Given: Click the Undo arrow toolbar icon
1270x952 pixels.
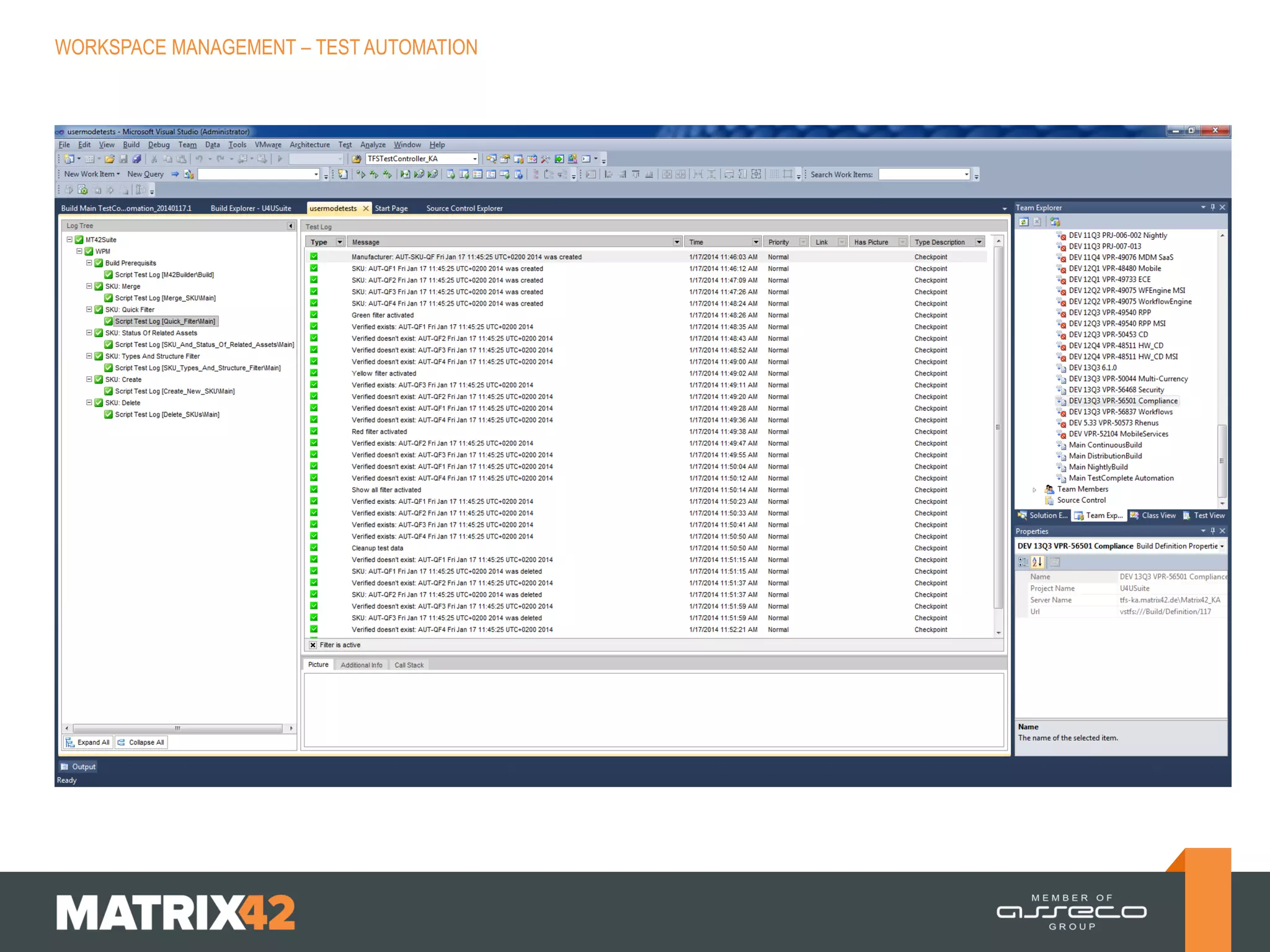Looking at the screenshot, I should pos(199,159).
